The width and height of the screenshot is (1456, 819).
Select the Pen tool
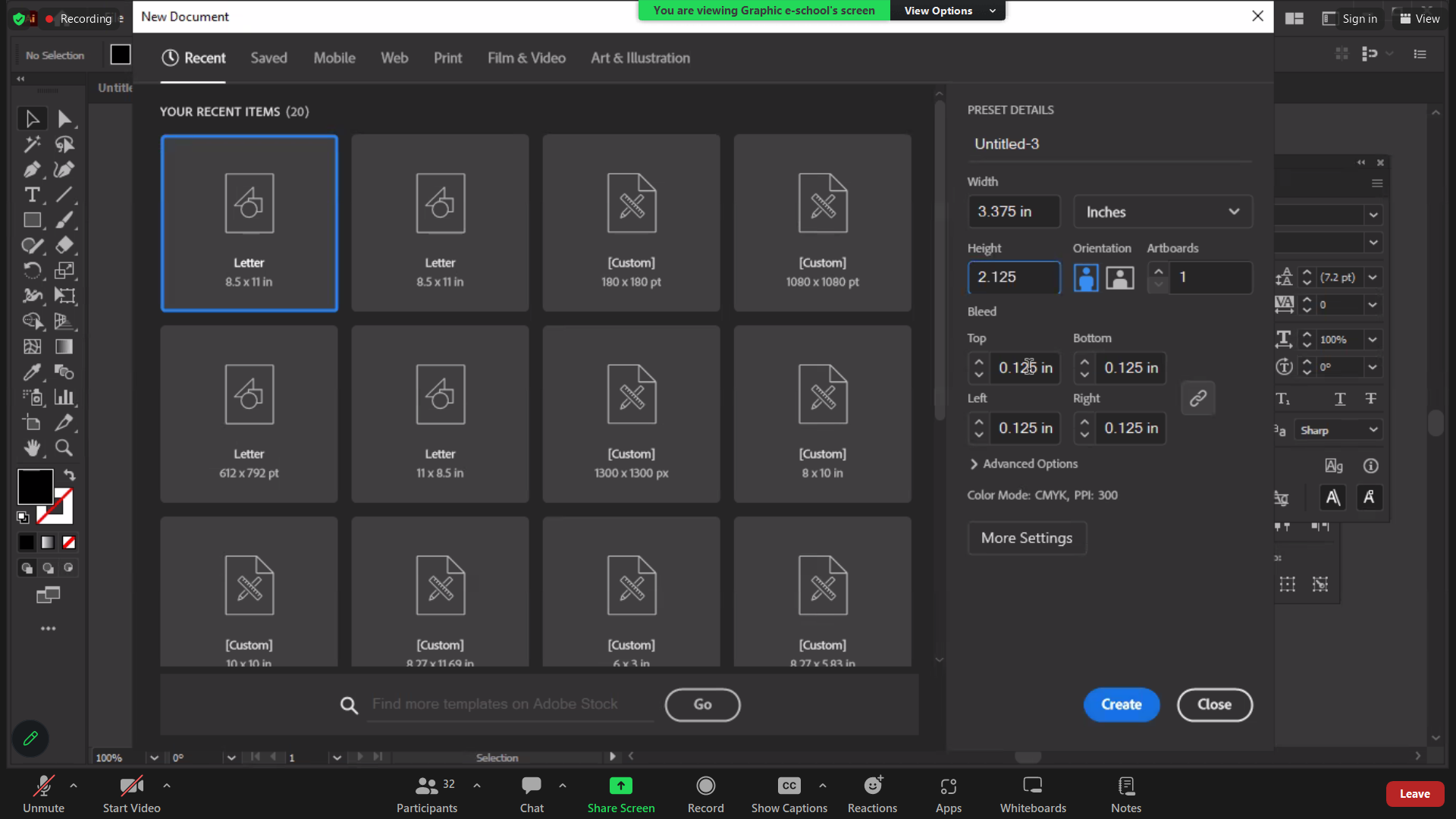click(32, 169)
